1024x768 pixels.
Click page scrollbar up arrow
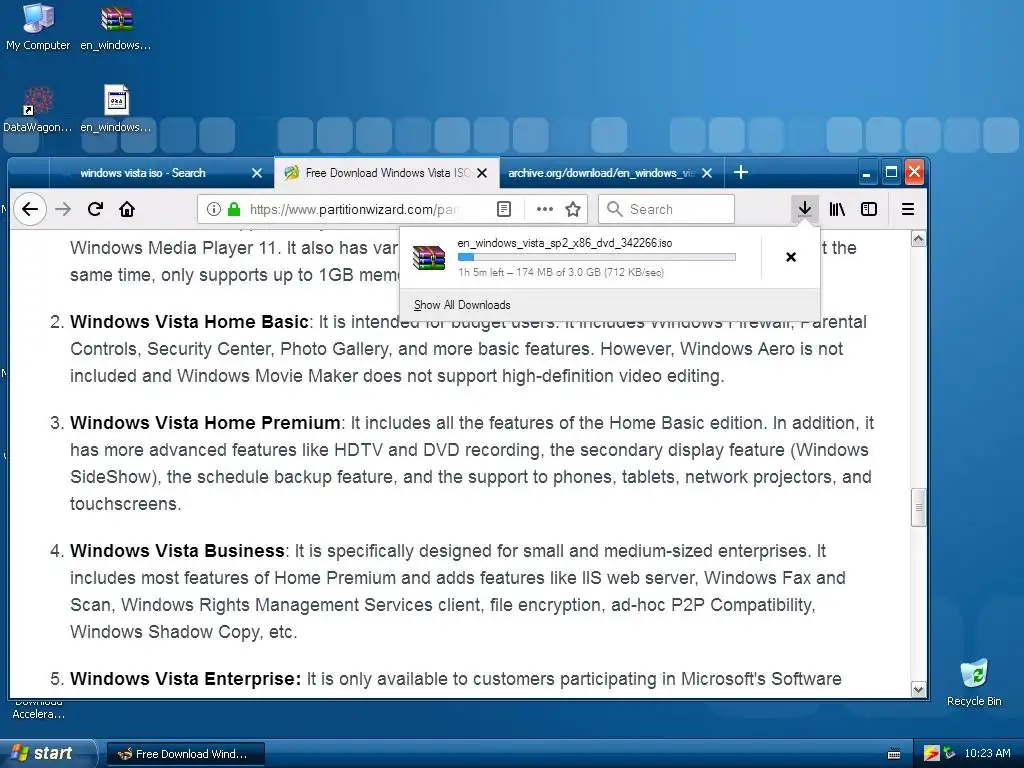[x=918, y=239]
